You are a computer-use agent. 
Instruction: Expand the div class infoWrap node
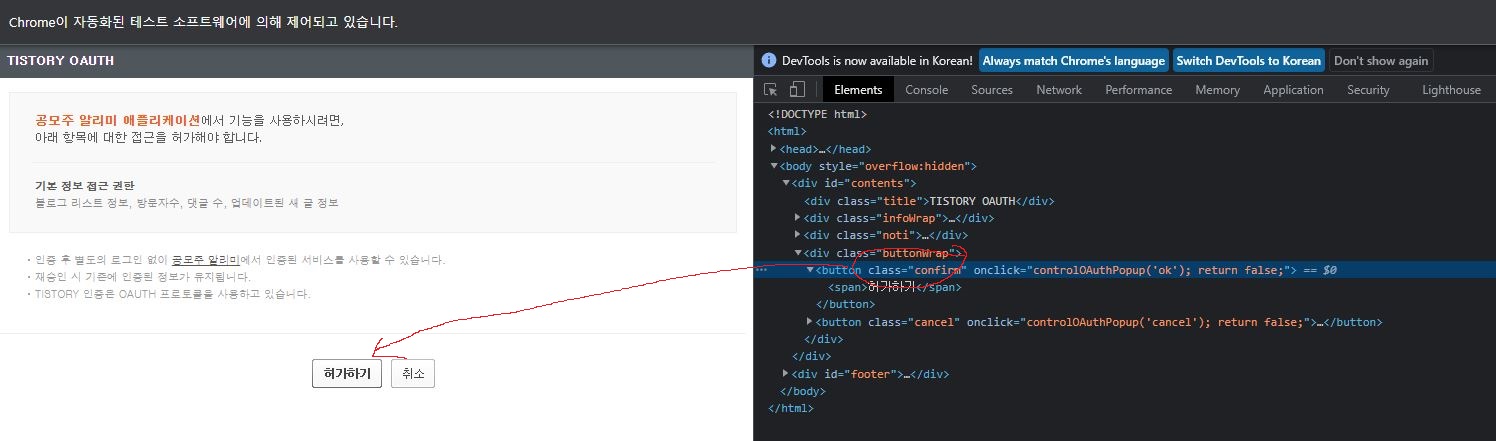[797, 218]
